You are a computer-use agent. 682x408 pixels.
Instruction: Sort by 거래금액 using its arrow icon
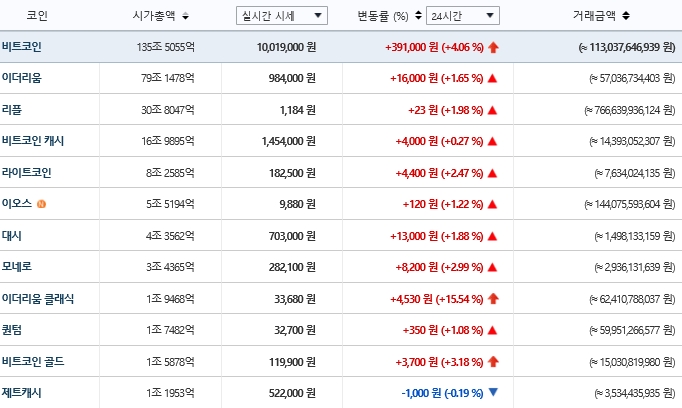click(626, 16)
